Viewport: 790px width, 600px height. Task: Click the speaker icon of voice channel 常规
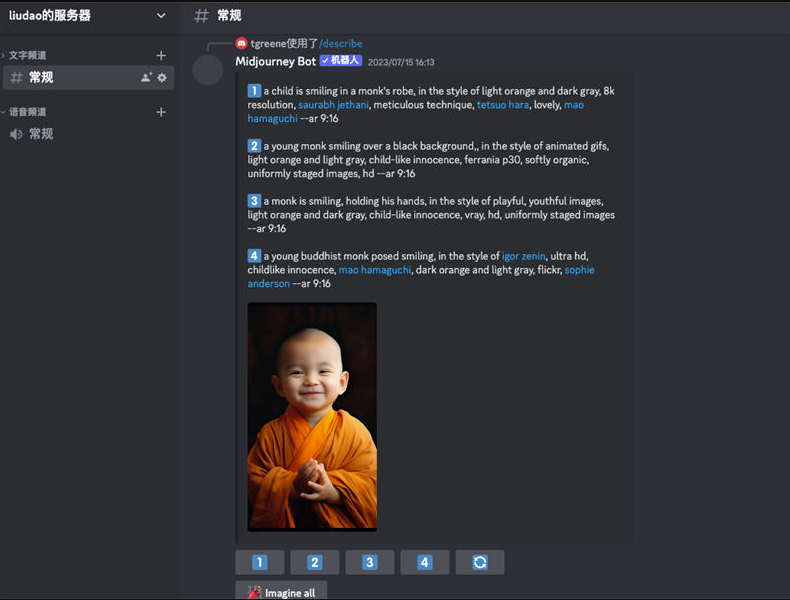(16, 134)
